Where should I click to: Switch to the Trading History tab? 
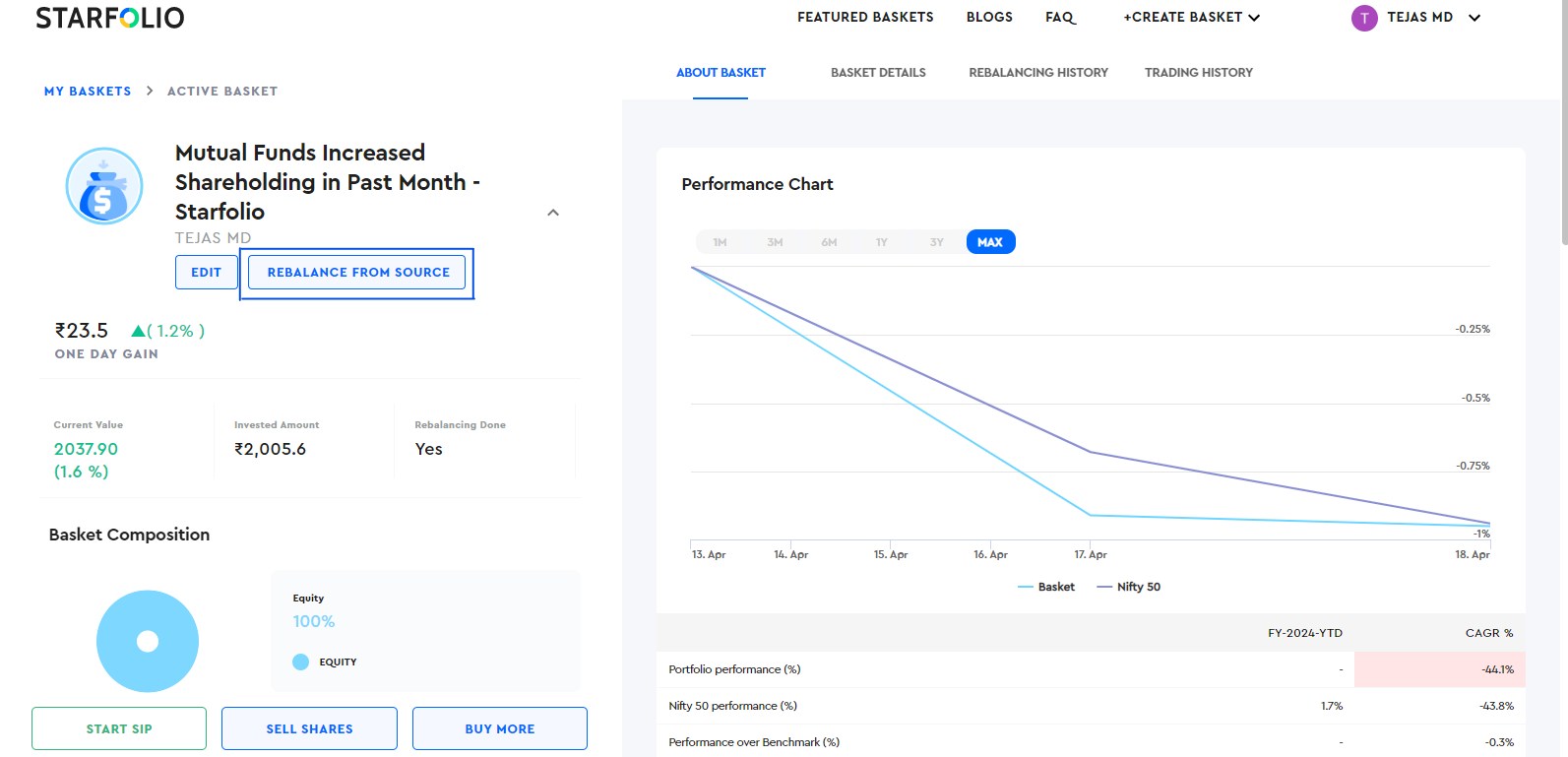tap(1199, 73)
